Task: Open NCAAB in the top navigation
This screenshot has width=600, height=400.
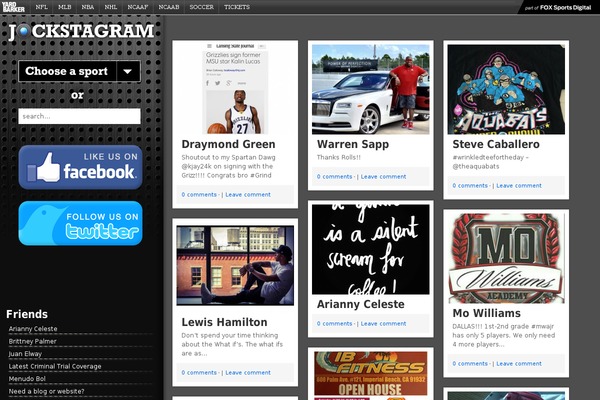Action: coord(169,7)
